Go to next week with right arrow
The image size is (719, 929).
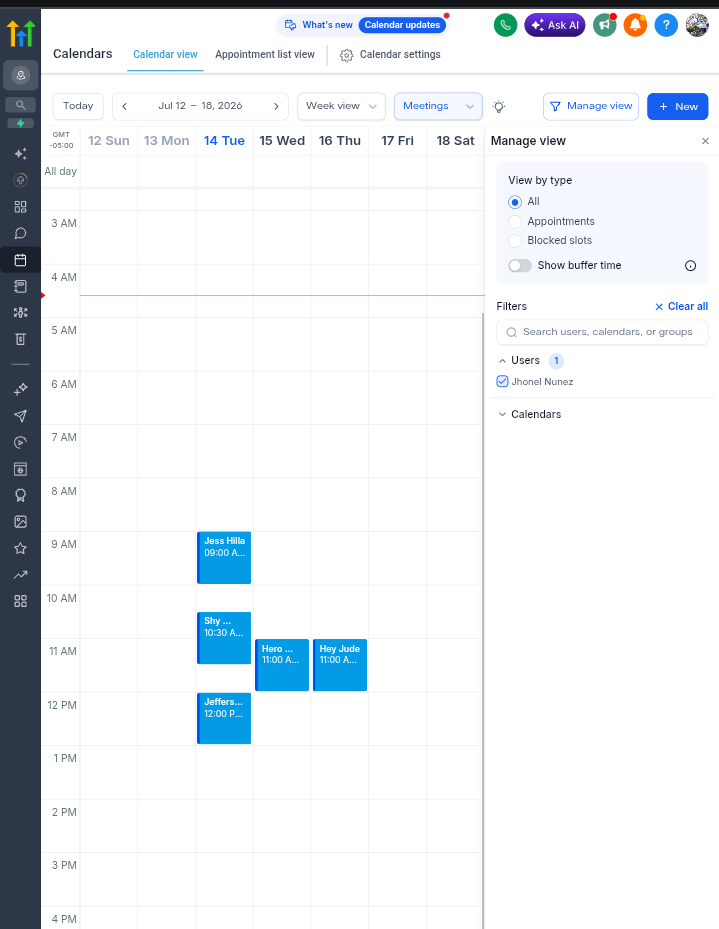coord(276,107)
